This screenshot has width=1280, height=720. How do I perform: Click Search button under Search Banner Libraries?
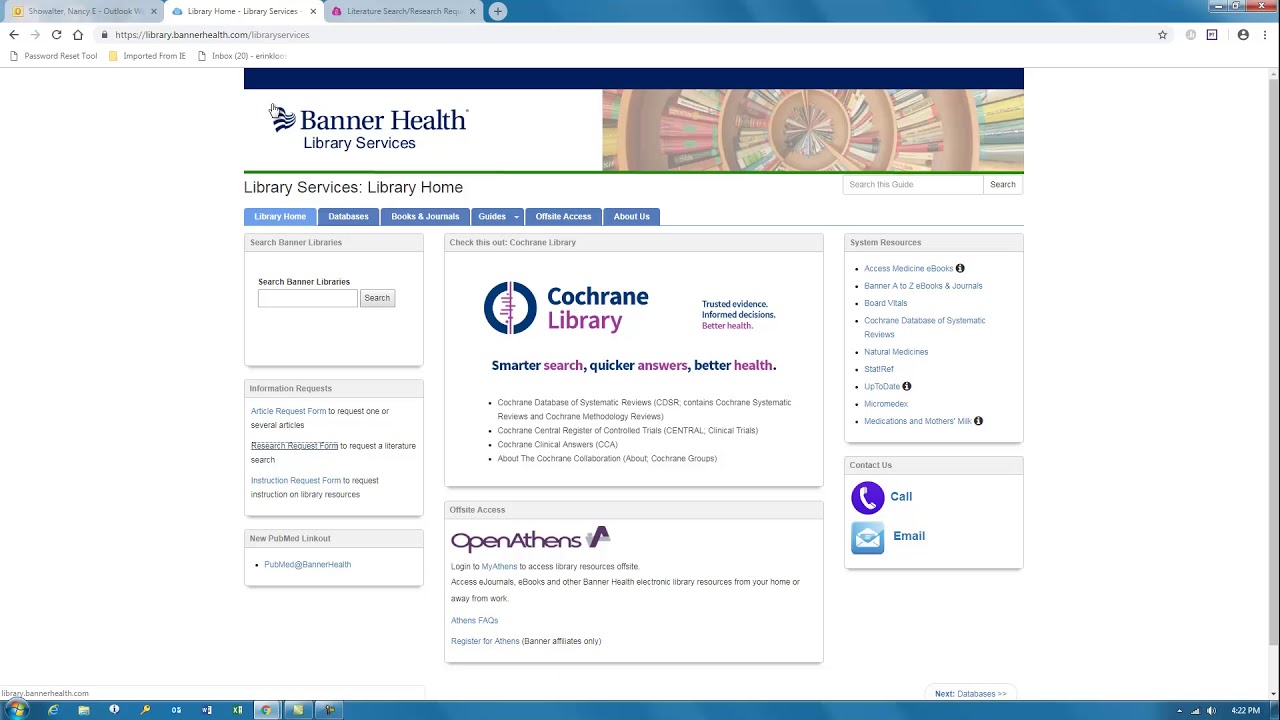(x=377, y=298)
